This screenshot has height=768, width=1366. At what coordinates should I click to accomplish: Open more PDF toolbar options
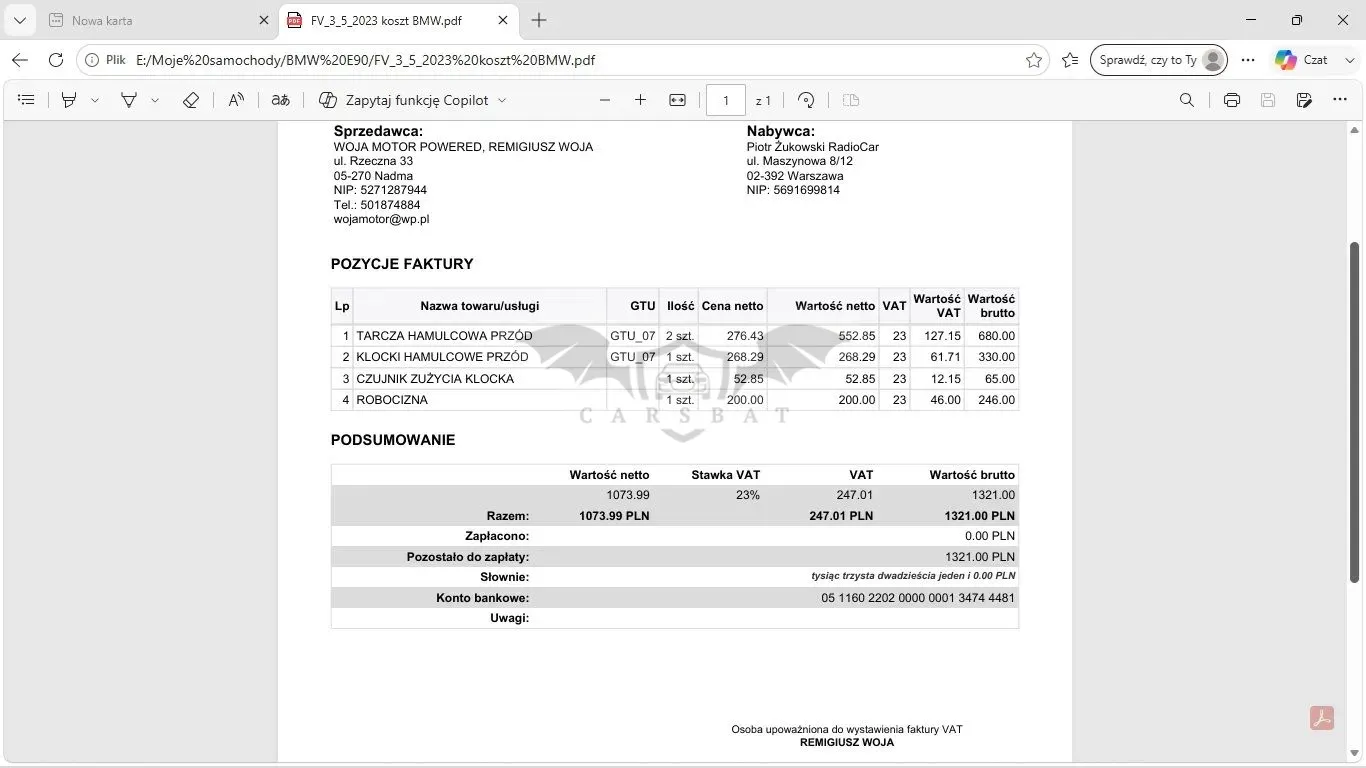[1340, 100]
